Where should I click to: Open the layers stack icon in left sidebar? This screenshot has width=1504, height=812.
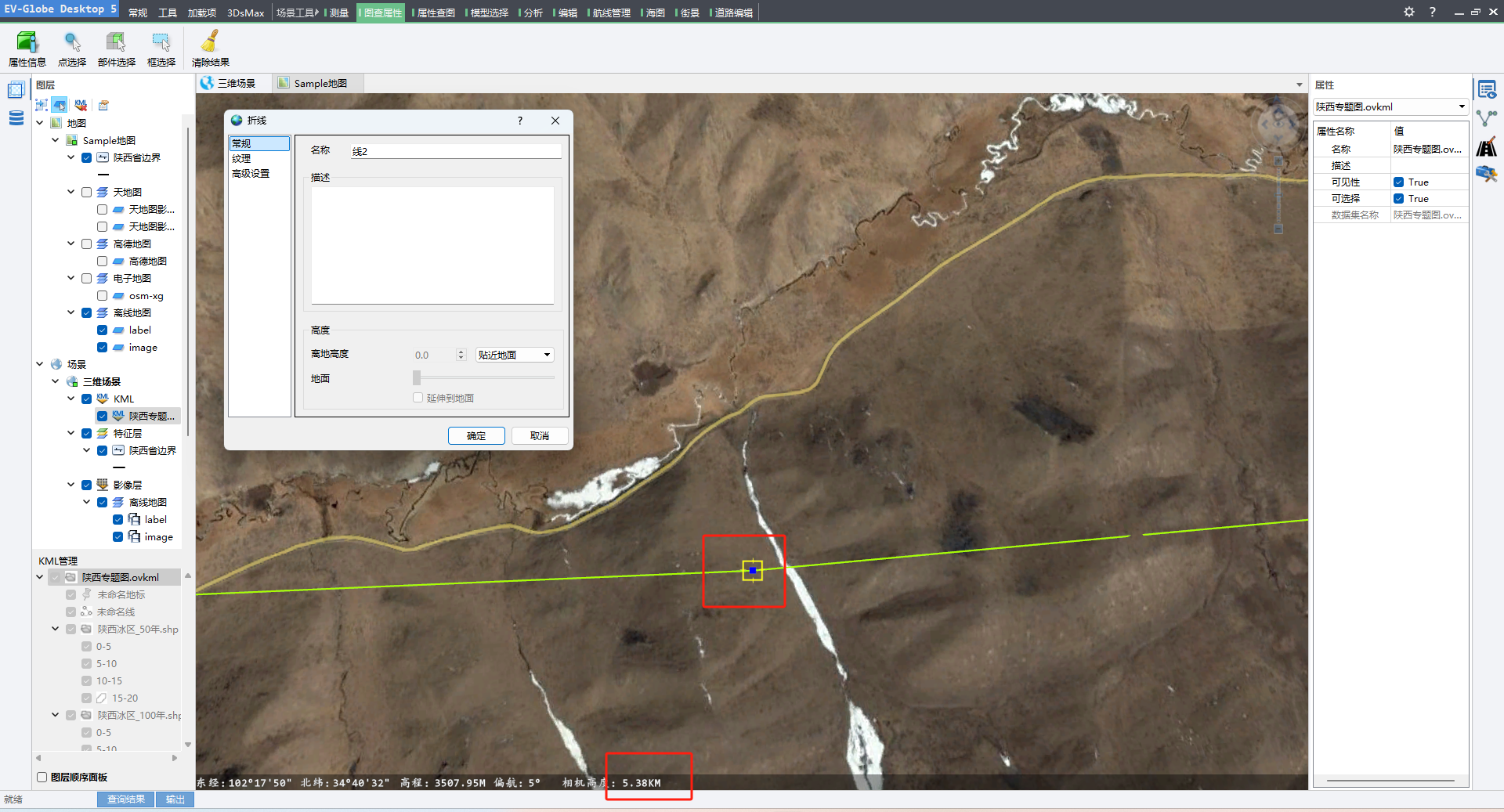pos(16,118)
